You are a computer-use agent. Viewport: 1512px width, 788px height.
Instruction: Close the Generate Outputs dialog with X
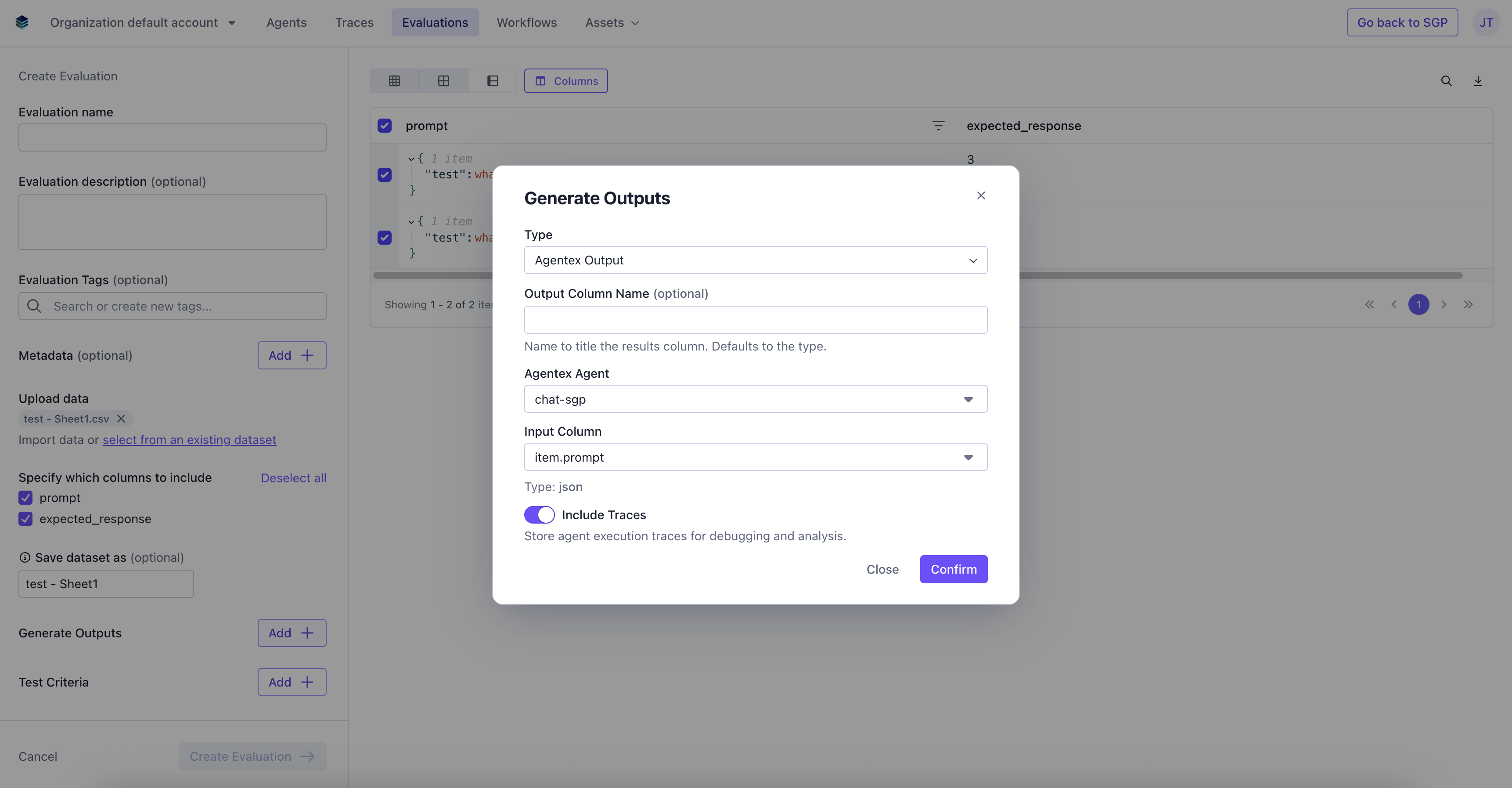pos(981,195)
